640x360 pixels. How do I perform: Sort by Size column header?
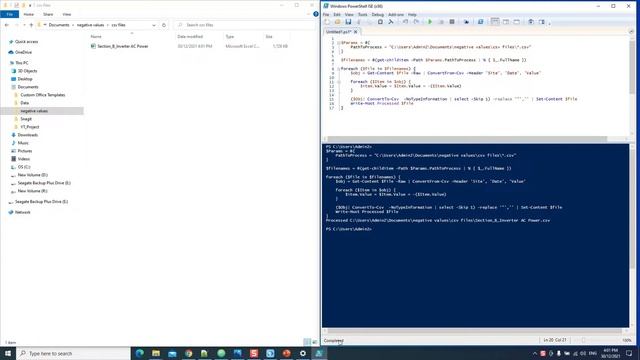[x=269, y=37]
